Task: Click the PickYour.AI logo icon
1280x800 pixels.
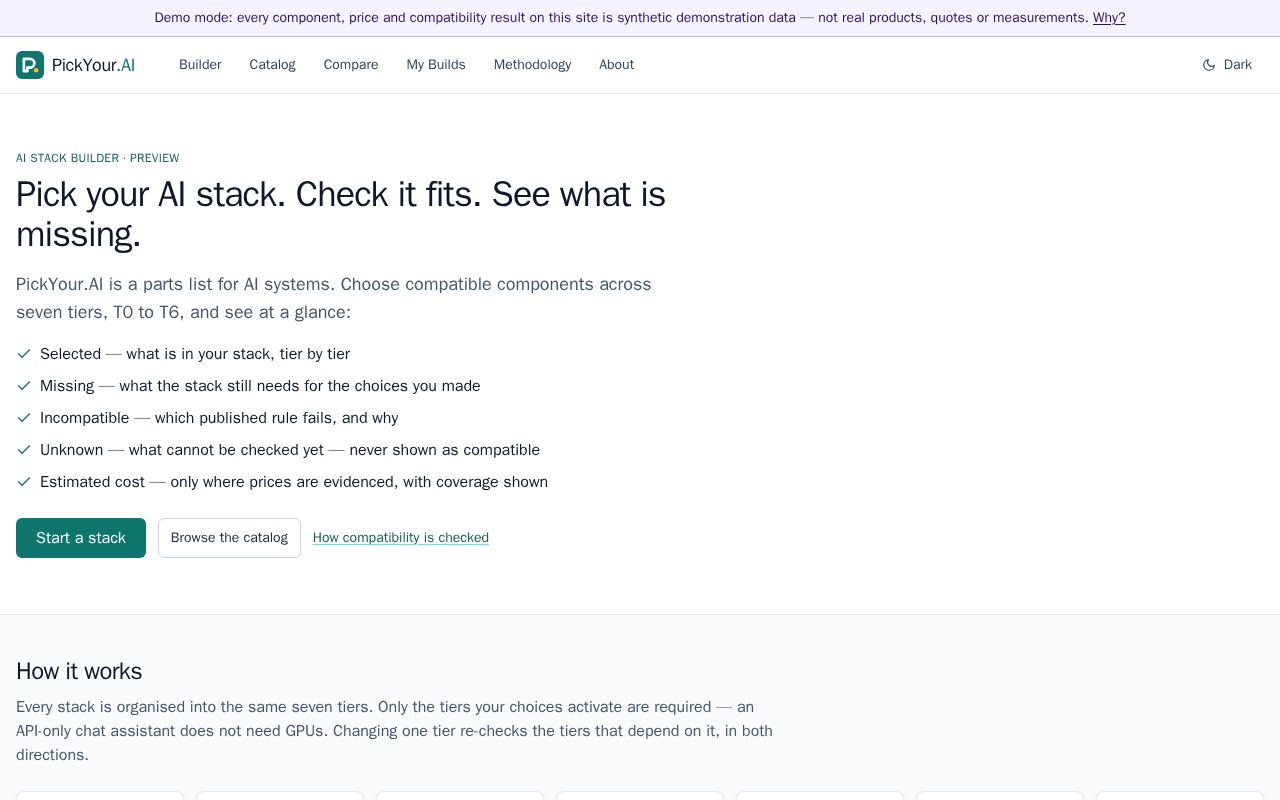Action: tap(30, 65)
